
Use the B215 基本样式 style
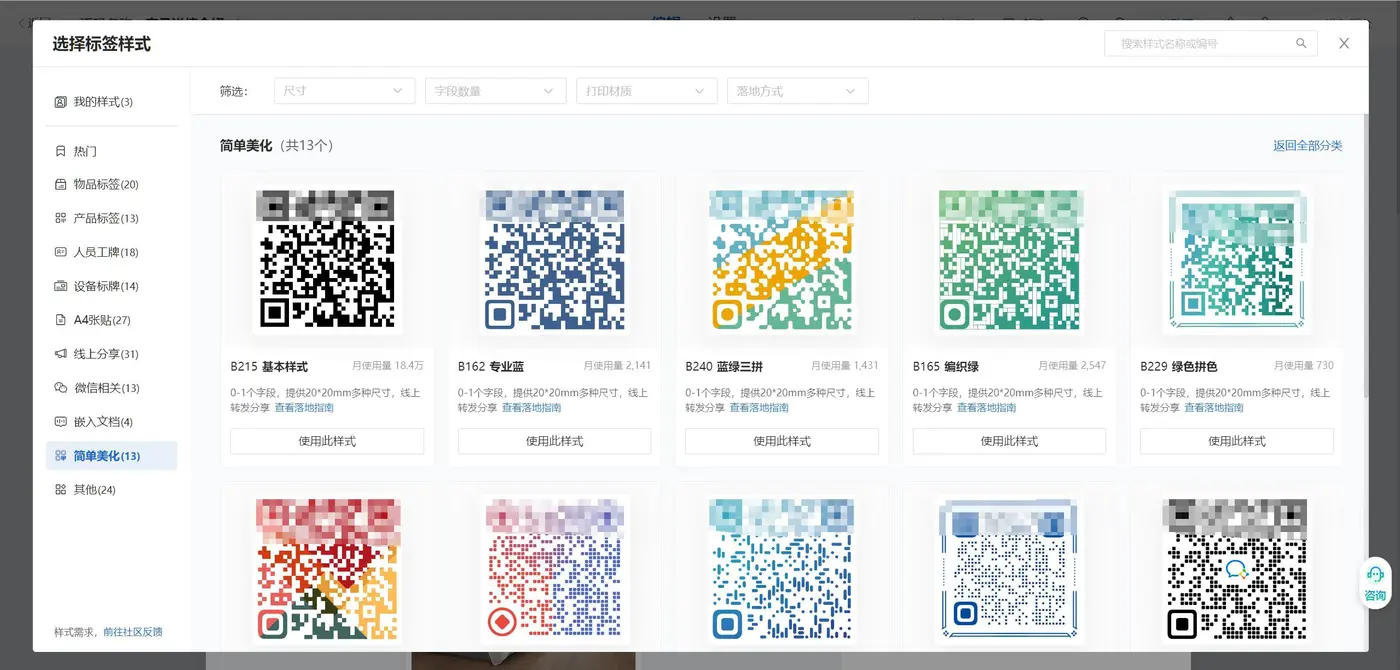coord(327,441)
